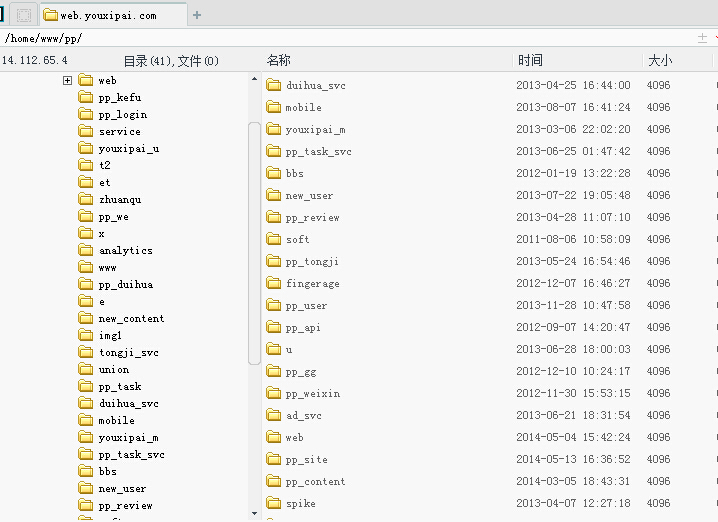
Task: Click fingerage folder icon in file list
Action: click(274, 283)
